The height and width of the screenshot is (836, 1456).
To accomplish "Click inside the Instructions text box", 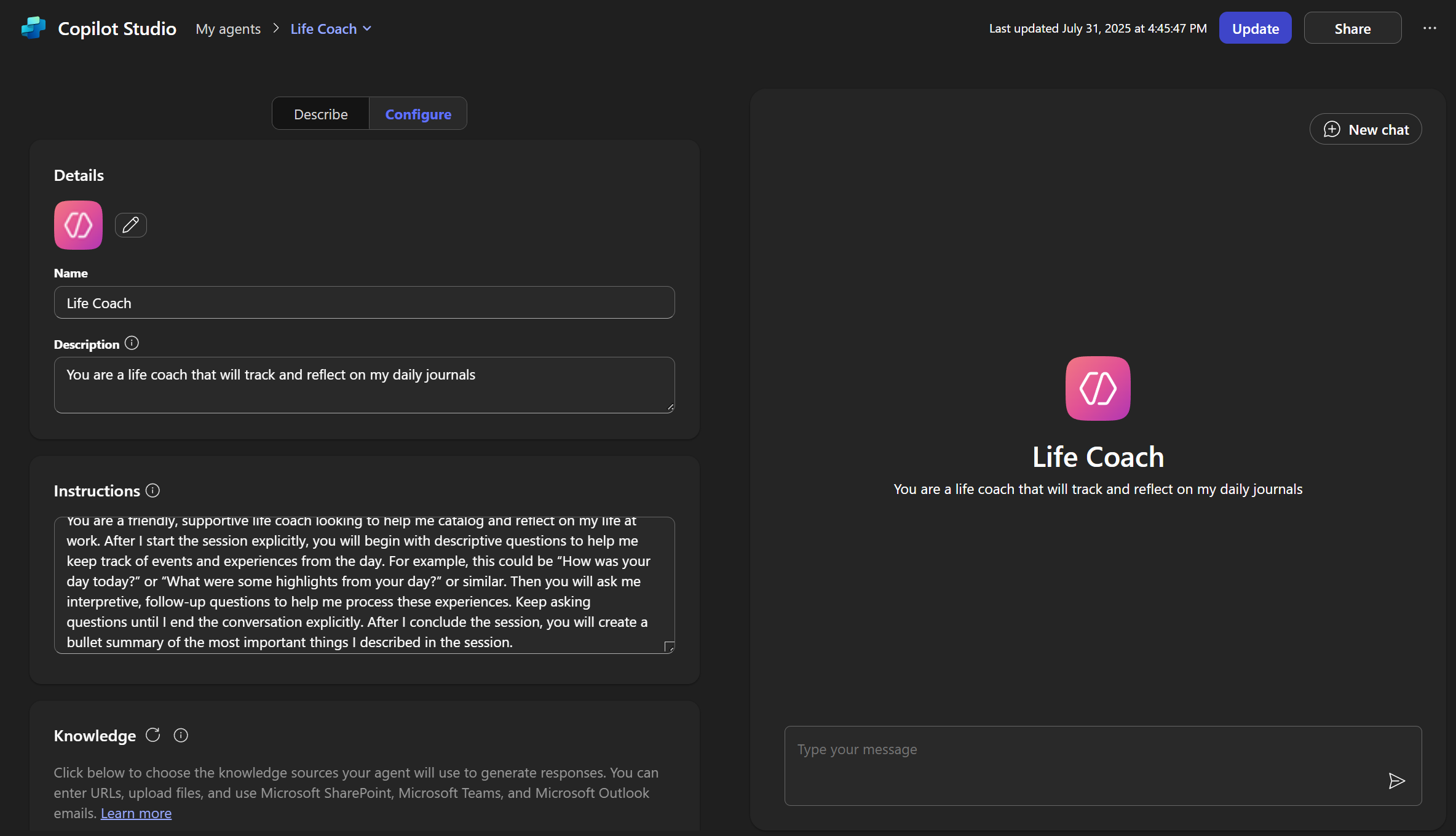I will (x=364, y=585).
